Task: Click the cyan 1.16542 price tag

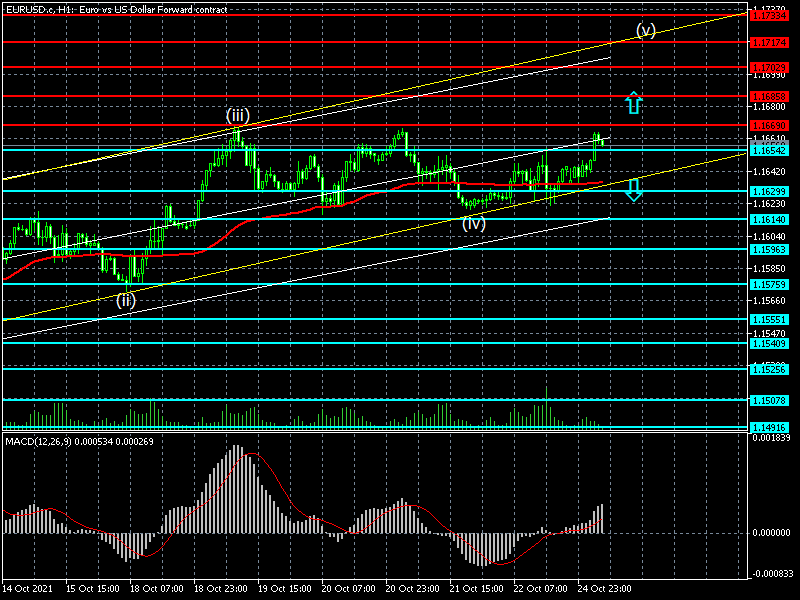Action: [x=770, y=149]
